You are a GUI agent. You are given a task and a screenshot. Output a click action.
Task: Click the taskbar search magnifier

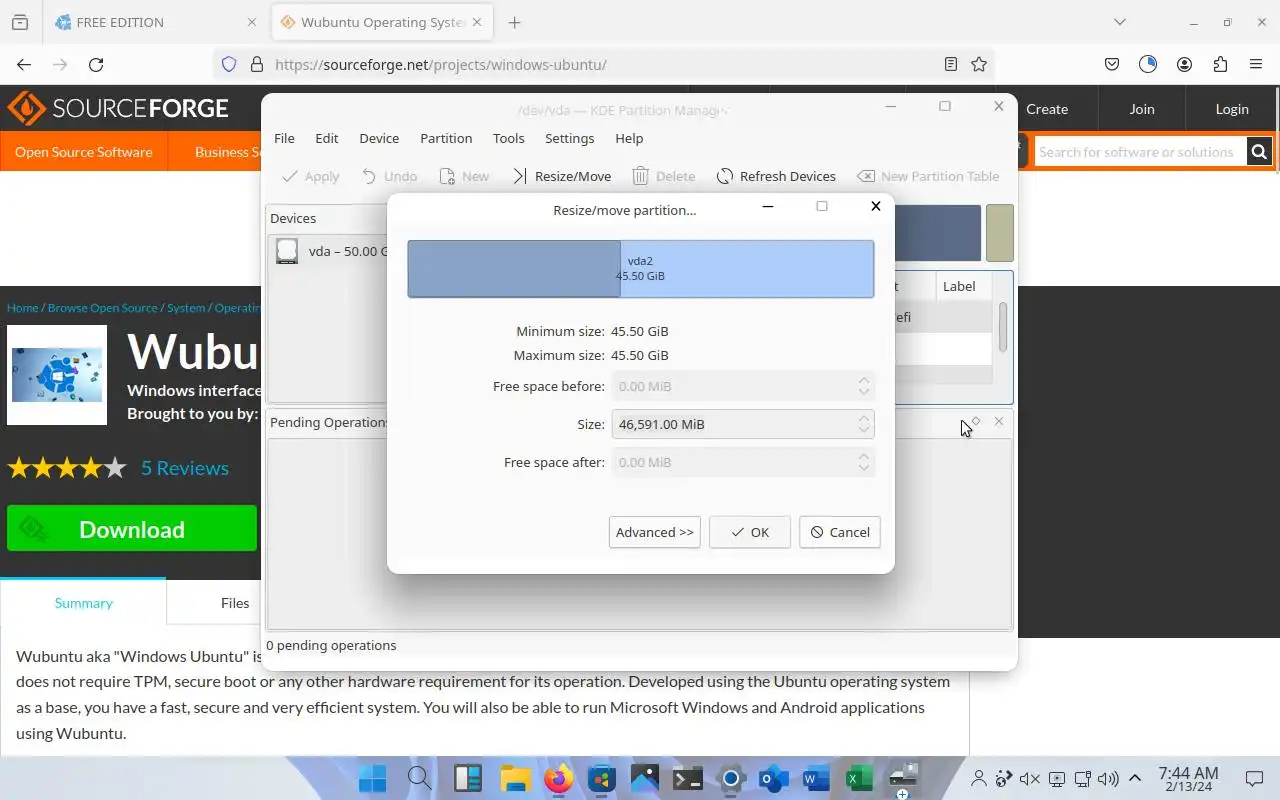[420, 778]
